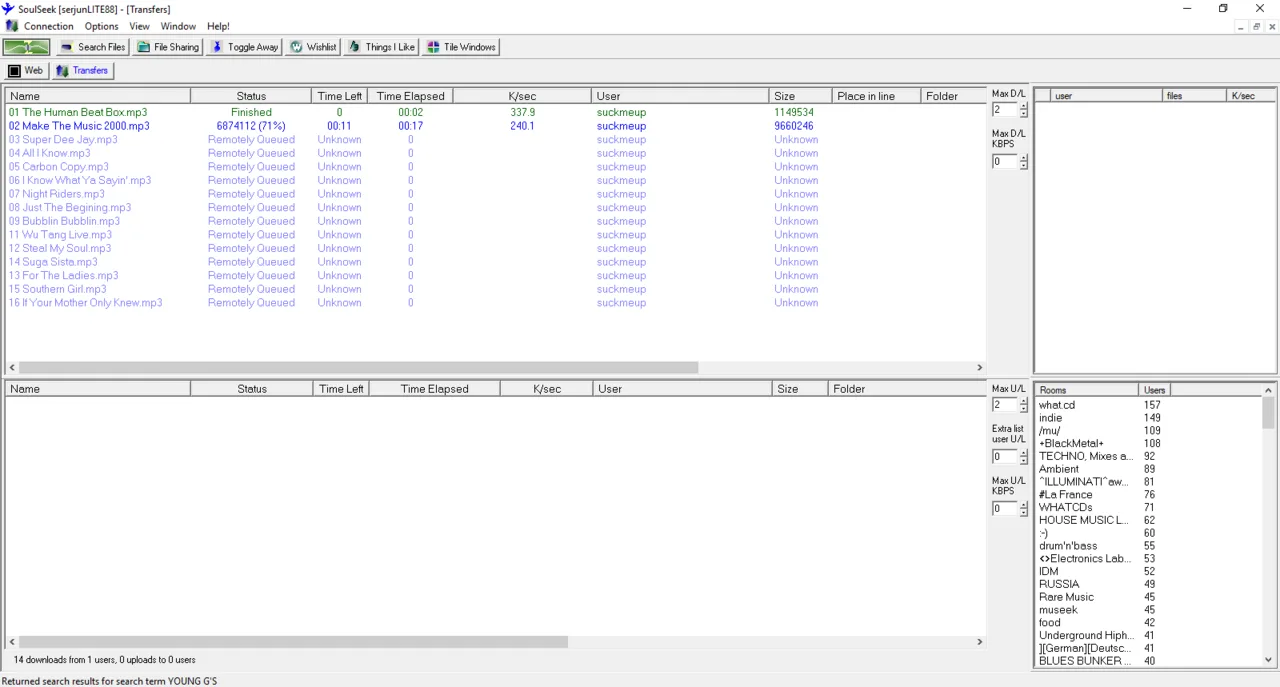The width and height of the screenshot is (1280, 687).
Task: Click into the Max D/L KBPS field
Action: (1005, 162)
